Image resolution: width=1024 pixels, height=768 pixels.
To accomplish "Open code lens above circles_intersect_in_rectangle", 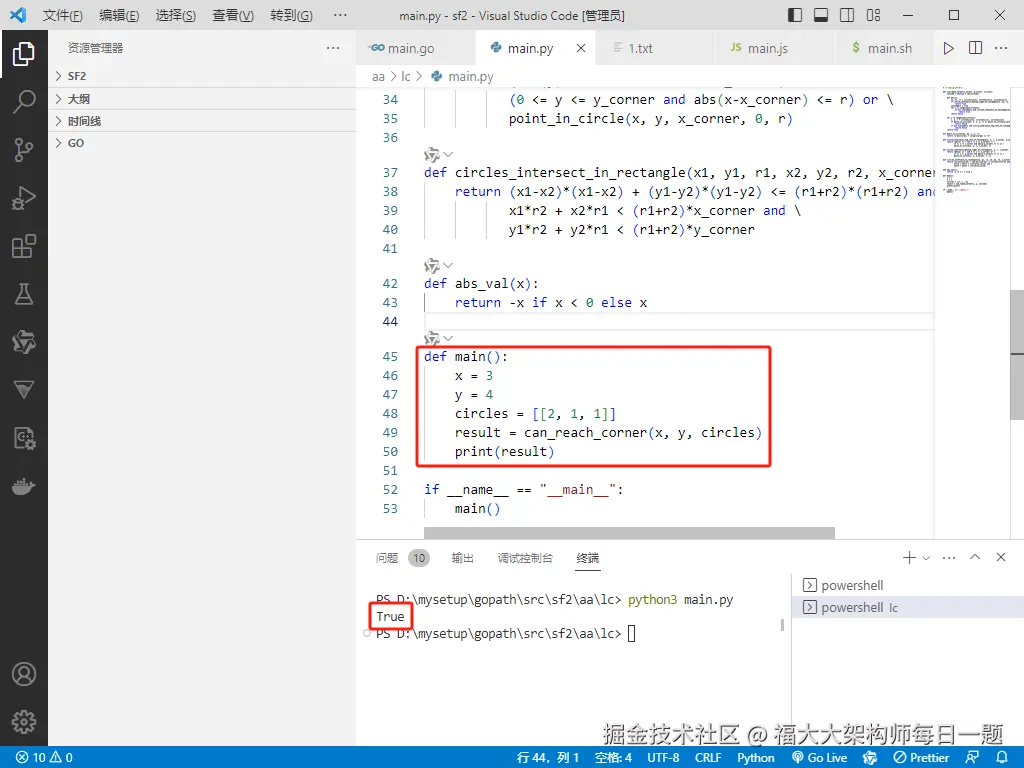I will coord(439,155).
